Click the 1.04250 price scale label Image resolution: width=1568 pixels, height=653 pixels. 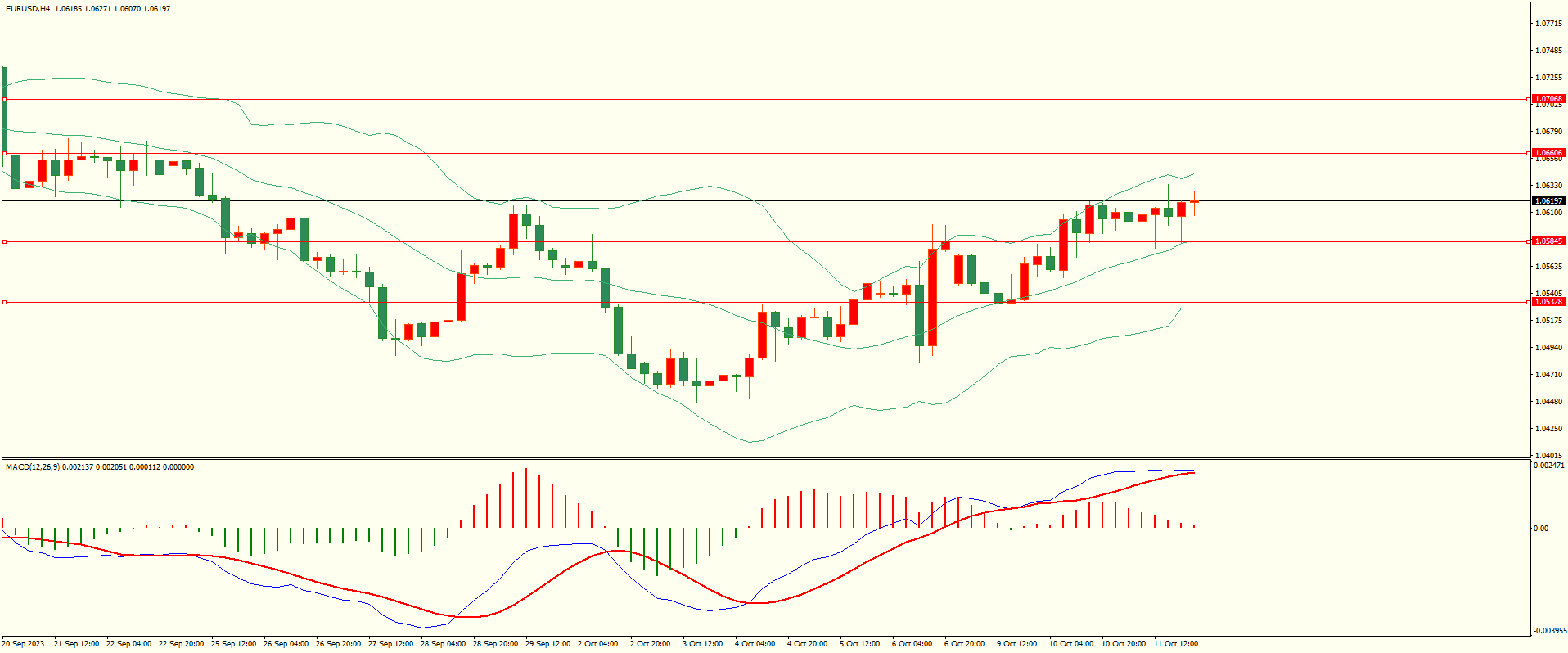[1548, 429]
